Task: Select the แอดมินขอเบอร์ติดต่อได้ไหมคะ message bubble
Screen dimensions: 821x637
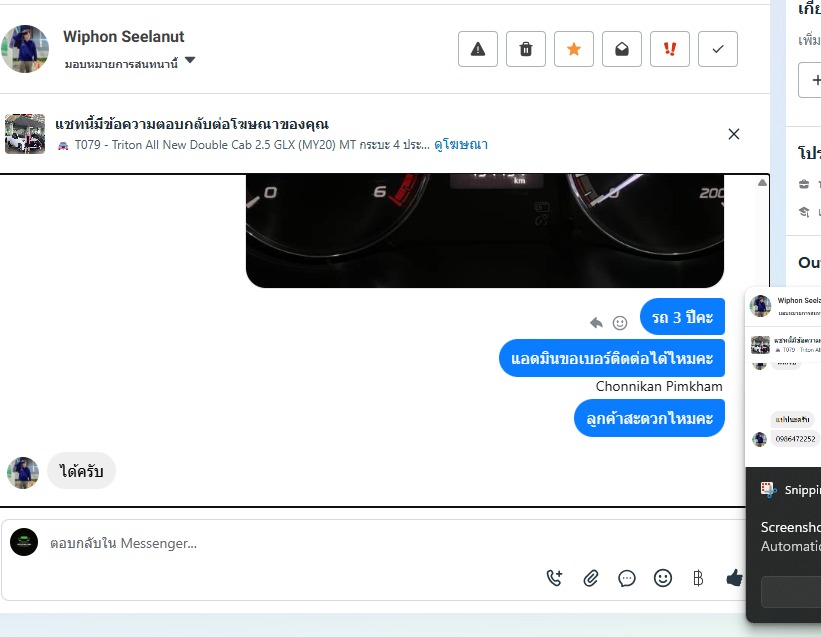Action: [612, 358]
